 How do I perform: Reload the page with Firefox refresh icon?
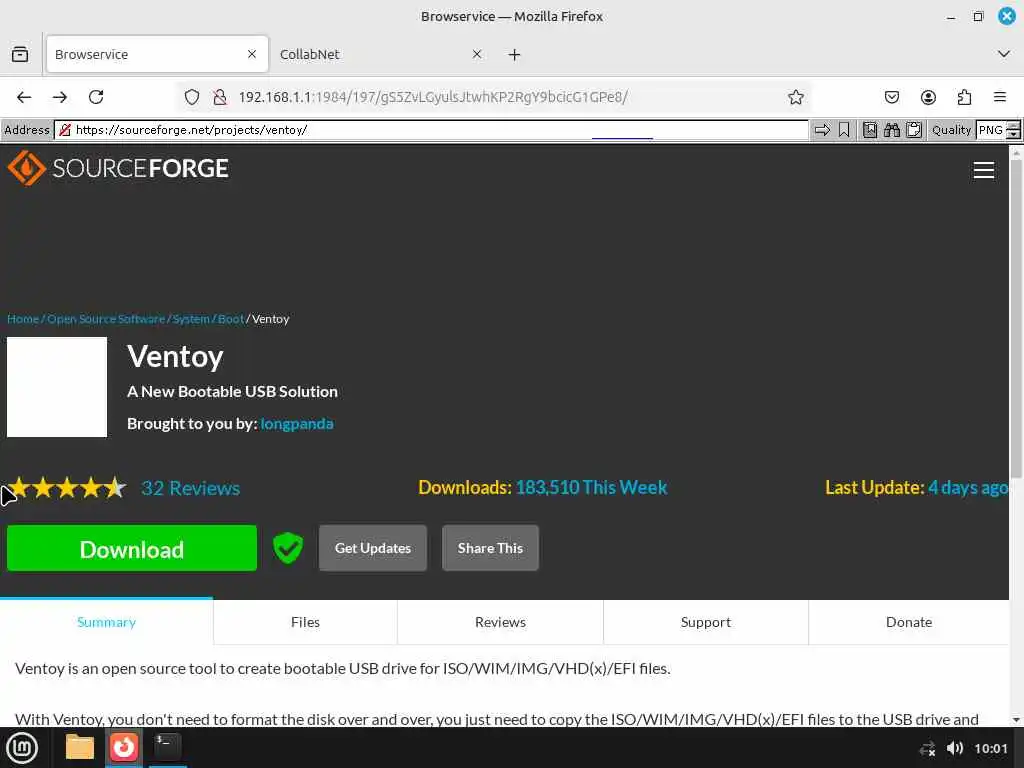(96, 97)
